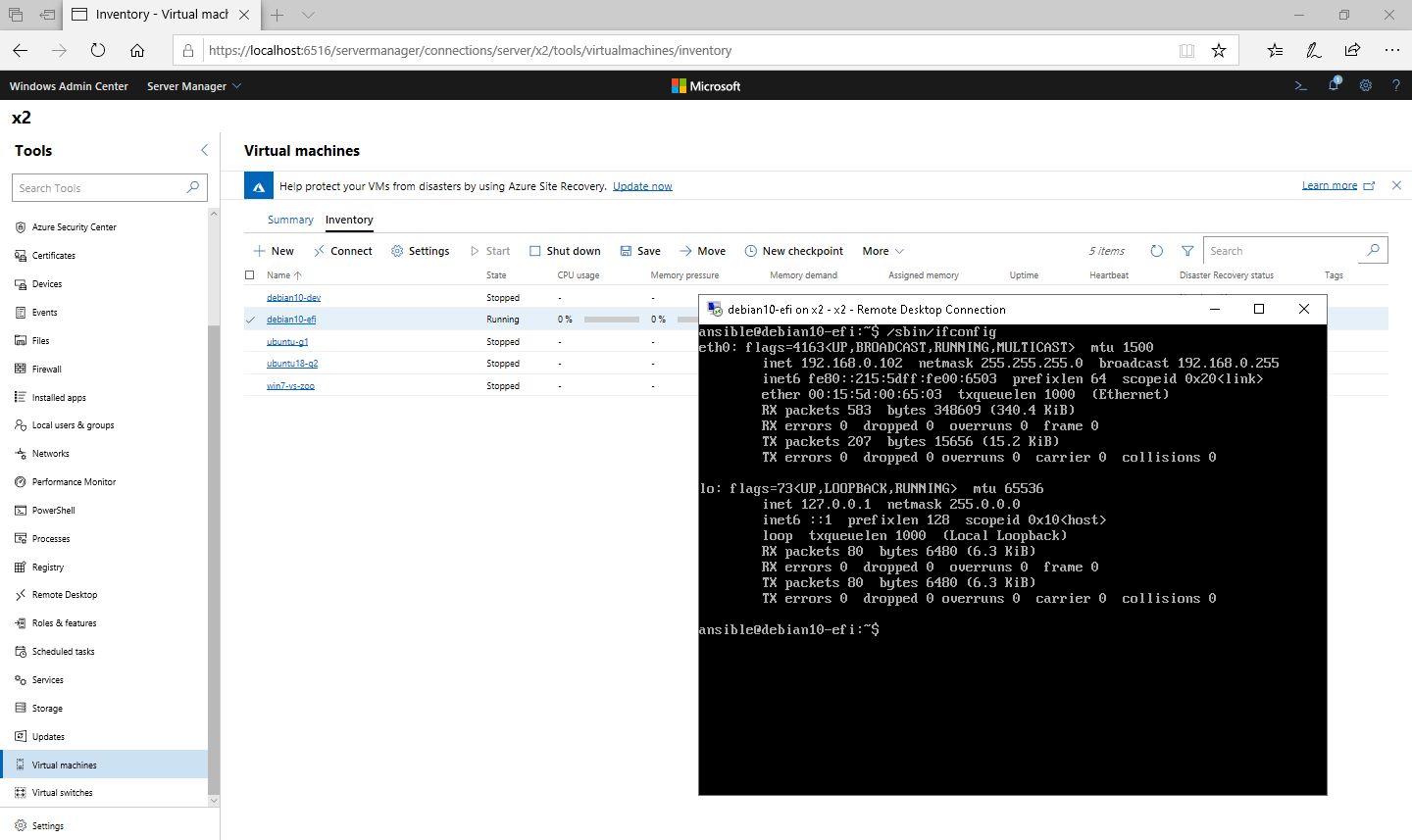The image size is (1412, 840).
Task: Open a new browser tab
Action: (x=277, y=15)
